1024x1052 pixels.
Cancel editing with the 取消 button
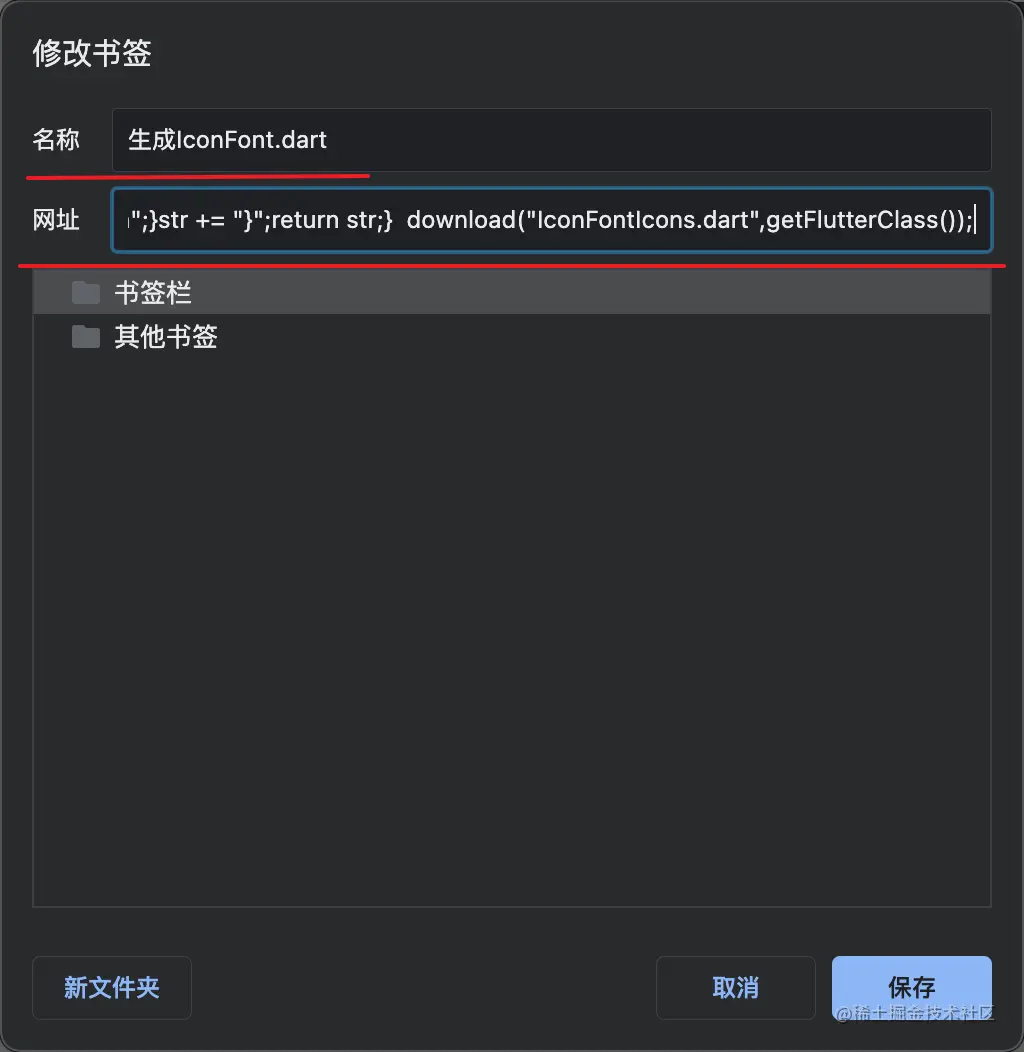(735, 988)
